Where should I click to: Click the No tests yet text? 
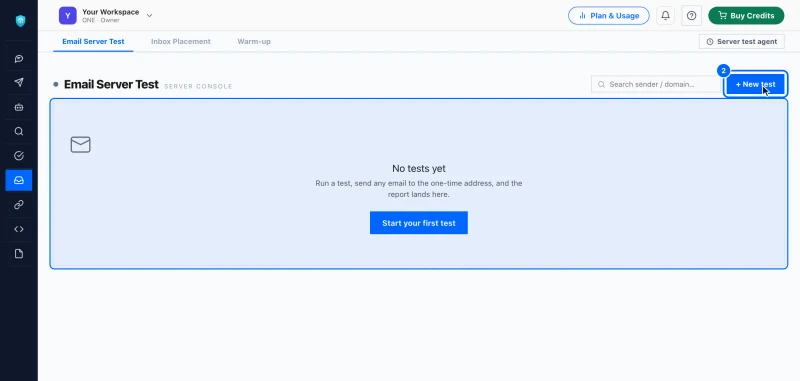point(419,168)
